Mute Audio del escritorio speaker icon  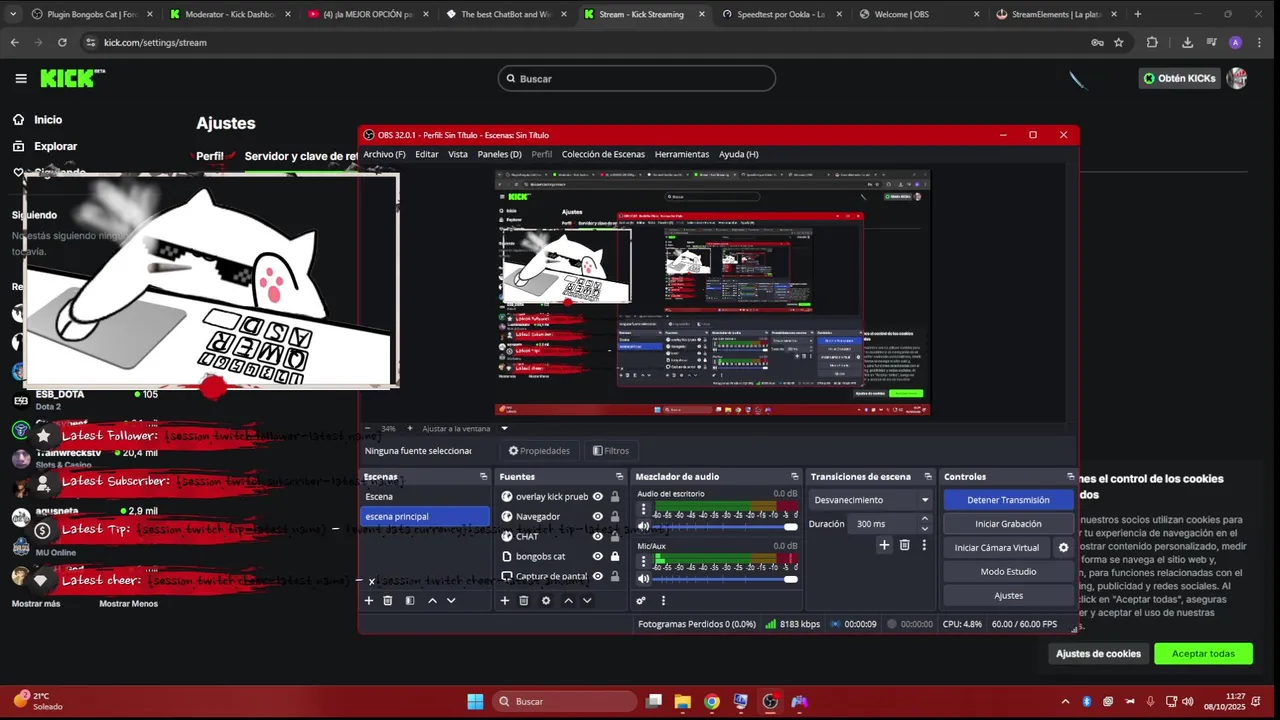(x=643, y=526)
